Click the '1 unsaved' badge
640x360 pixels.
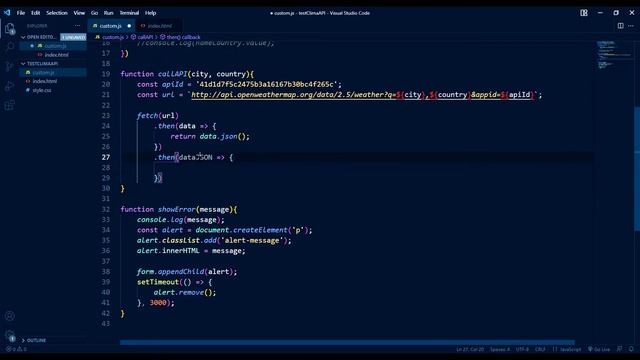73,37
